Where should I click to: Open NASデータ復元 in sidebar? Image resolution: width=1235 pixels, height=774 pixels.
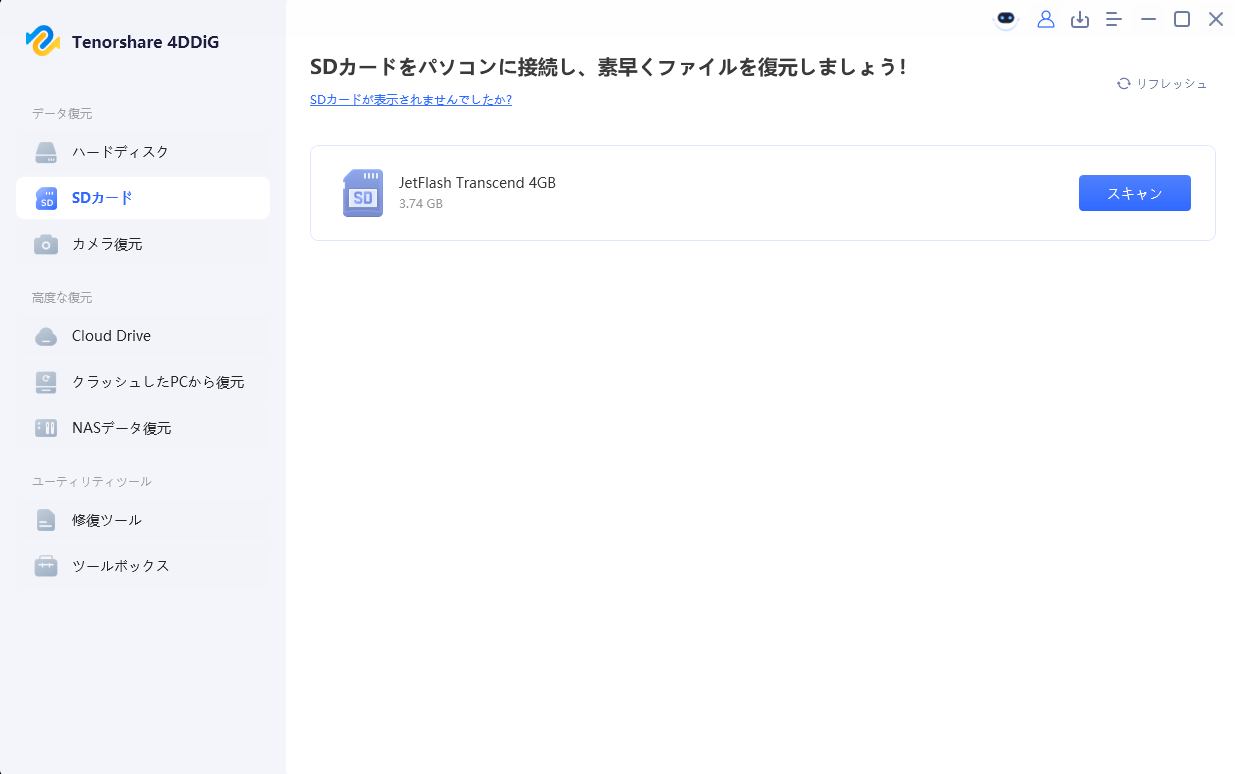(143, 428)
